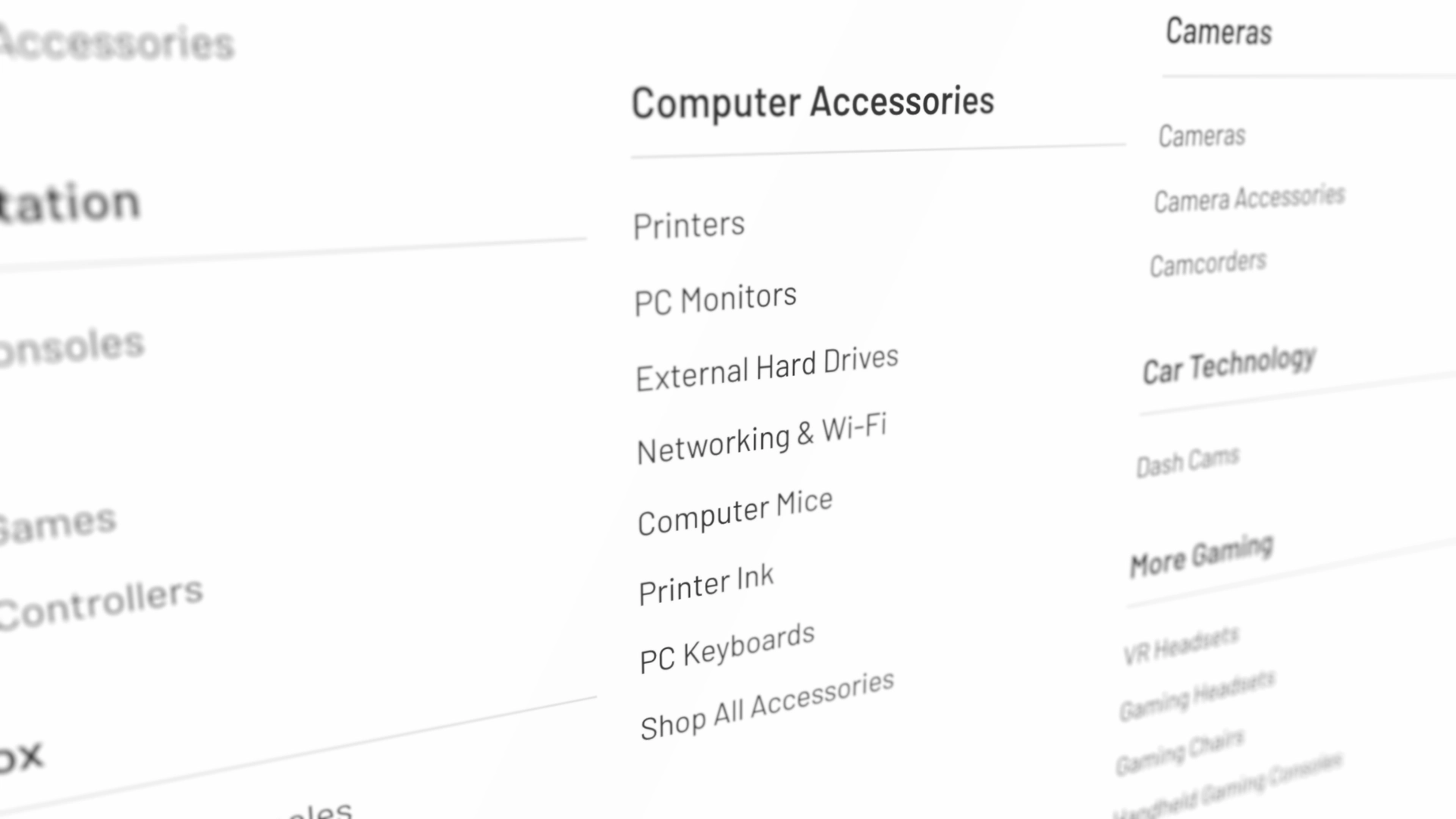Viewport: 1456px width, 819px height.
Task: Open the Cameras link below the heading
Action: [x=1202, y=136]
